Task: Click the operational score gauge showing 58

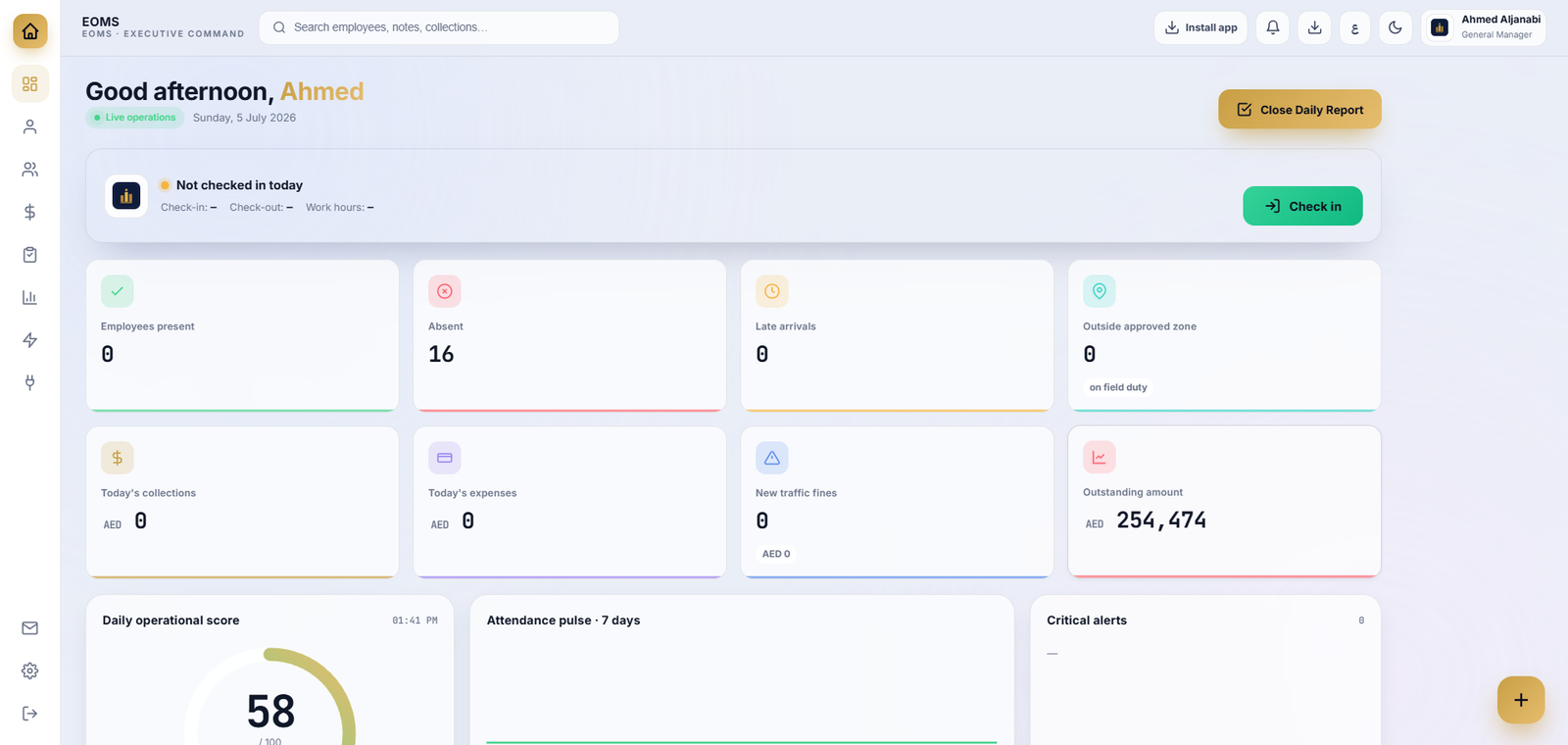Action: (x=270, y=698)
